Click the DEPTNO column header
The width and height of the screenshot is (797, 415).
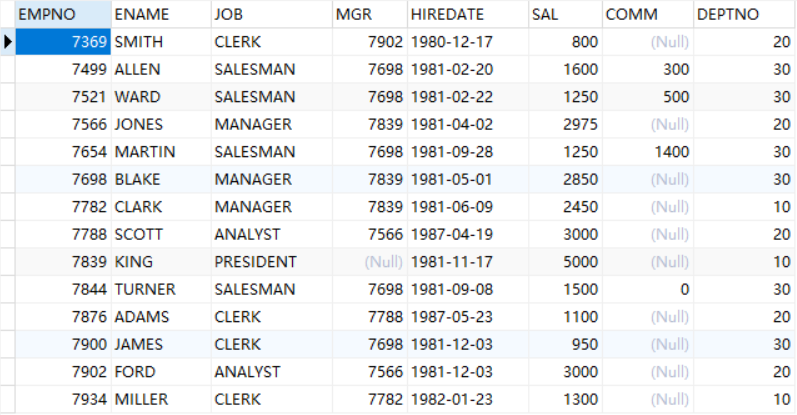tap(744, 14)
